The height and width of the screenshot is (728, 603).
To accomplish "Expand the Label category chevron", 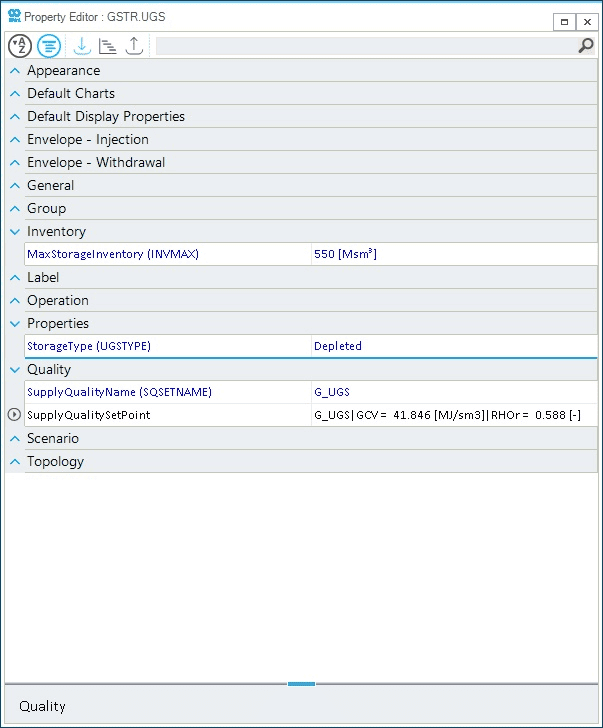I will (x=15, y=278).
